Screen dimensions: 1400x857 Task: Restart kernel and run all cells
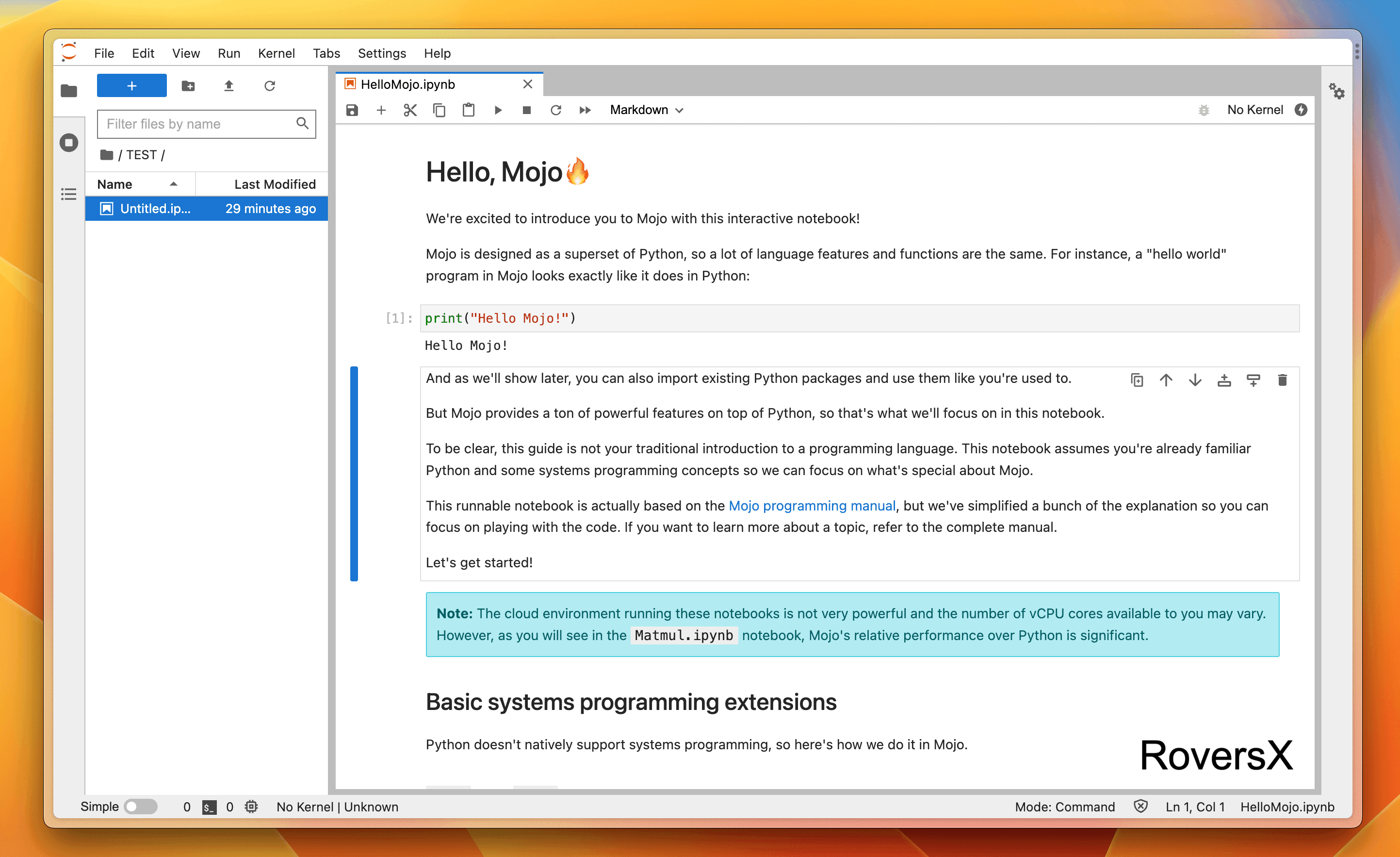click(585, 110)
